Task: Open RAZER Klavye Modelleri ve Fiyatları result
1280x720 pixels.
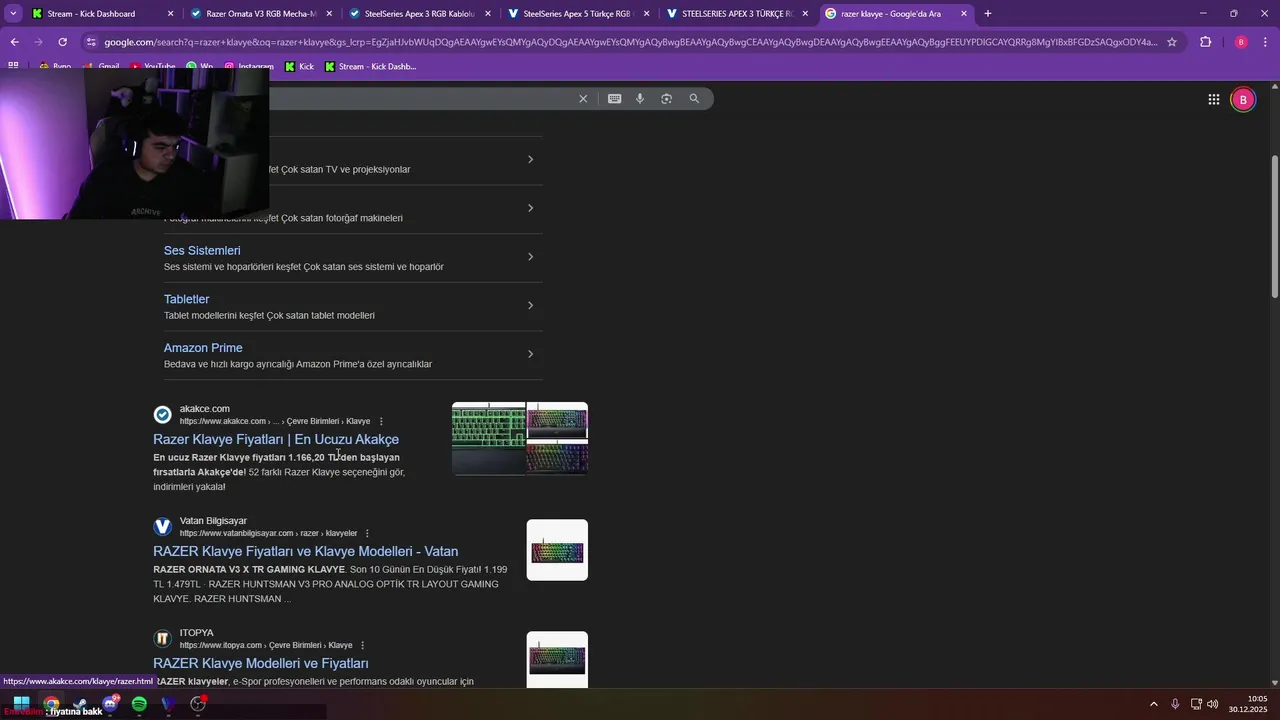Action: (x=261, y=663)
